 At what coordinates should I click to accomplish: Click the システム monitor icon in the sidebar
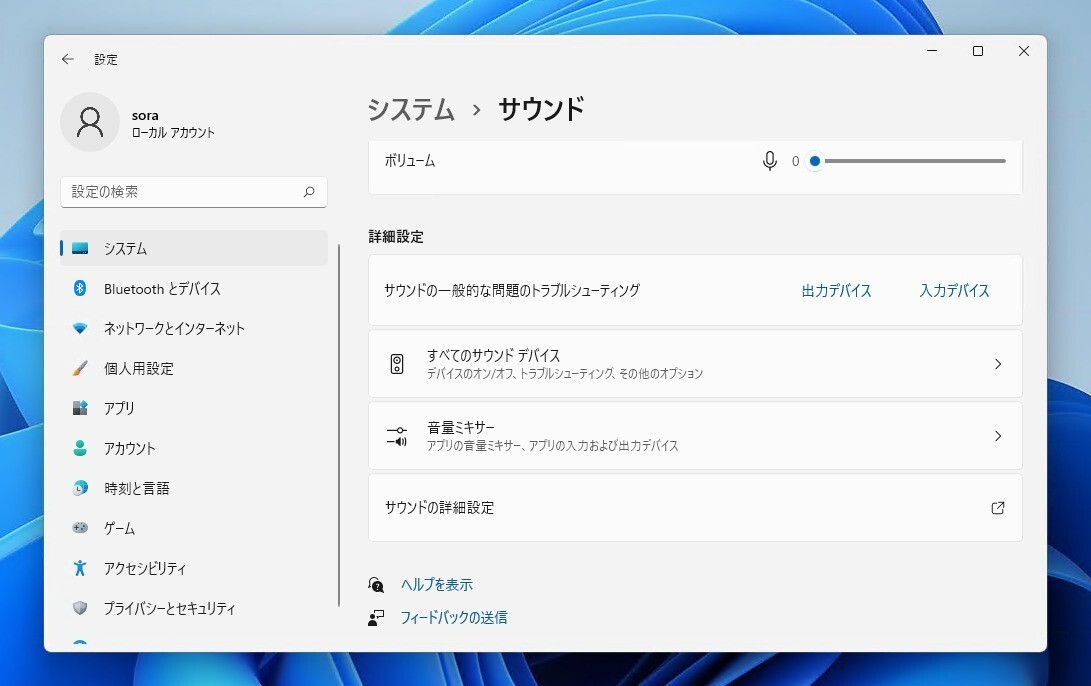[80, 248]
